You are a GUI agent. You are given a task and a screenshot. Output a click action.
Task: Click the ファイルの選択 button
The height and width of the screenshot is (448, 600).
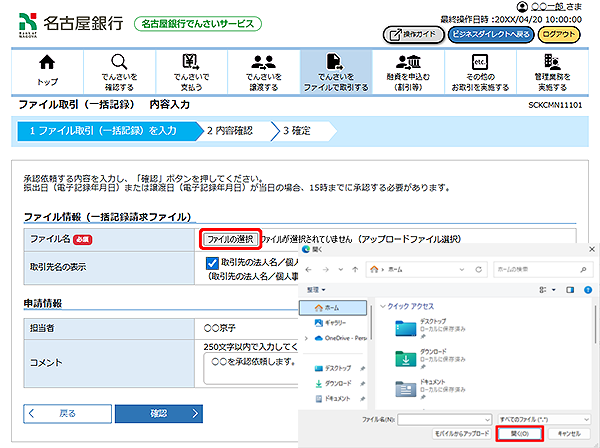click(x=232, y=239)
